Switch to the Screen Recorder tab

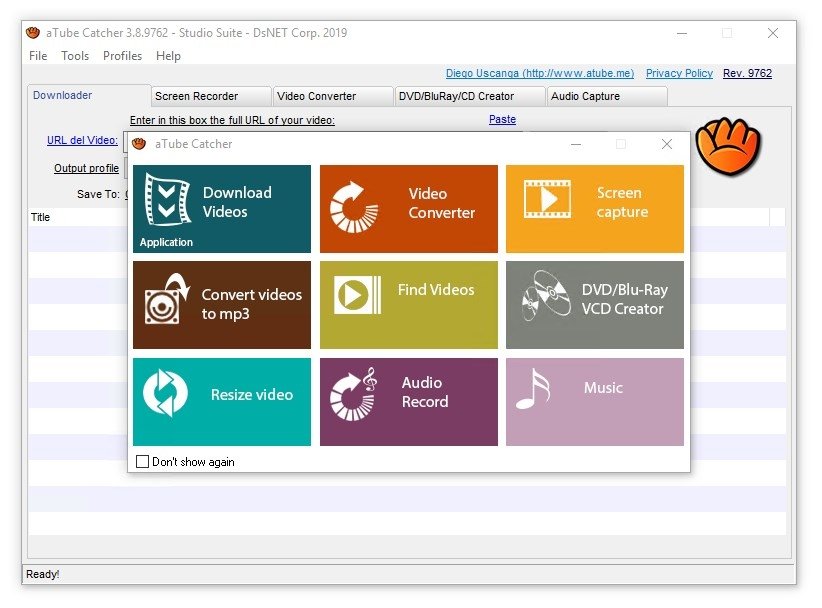click(x=211, y=96)
